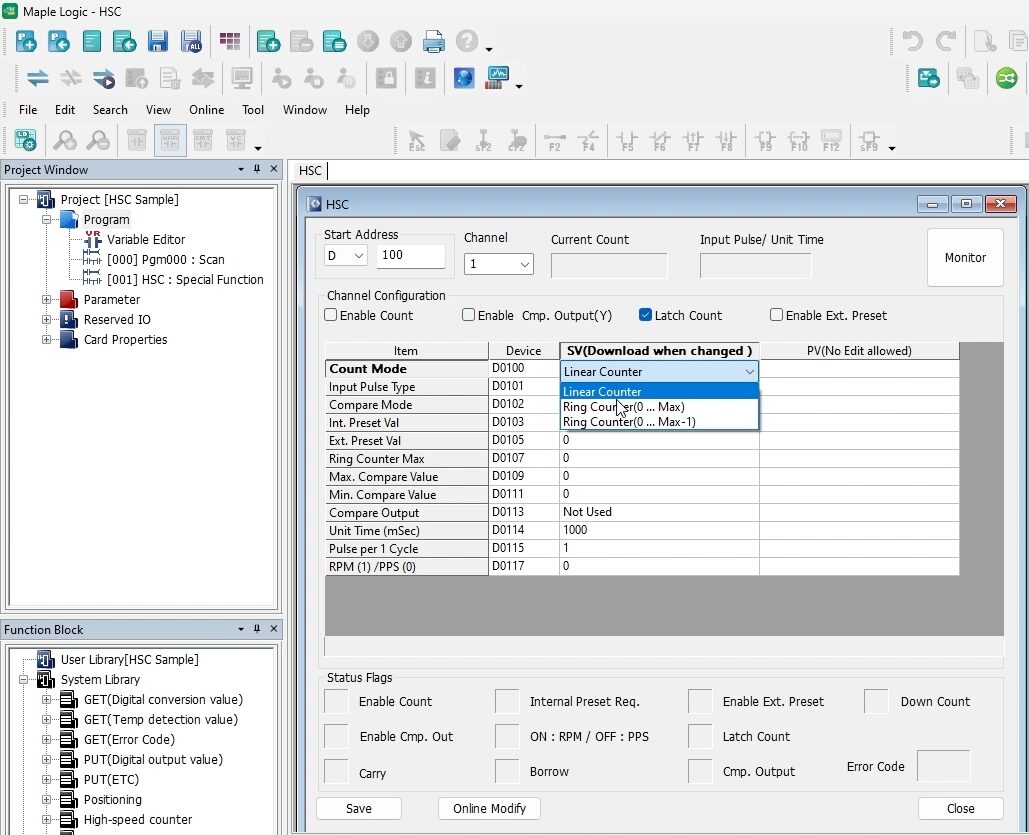The image size is (1029, 835).
Task: Open the Online menu
Action: (x=206, y=110)
